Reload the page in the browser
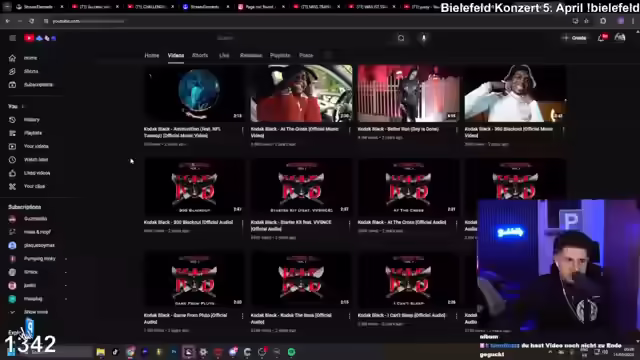The width and height of the screenshot is (640, 360). (x=31, y=21)
